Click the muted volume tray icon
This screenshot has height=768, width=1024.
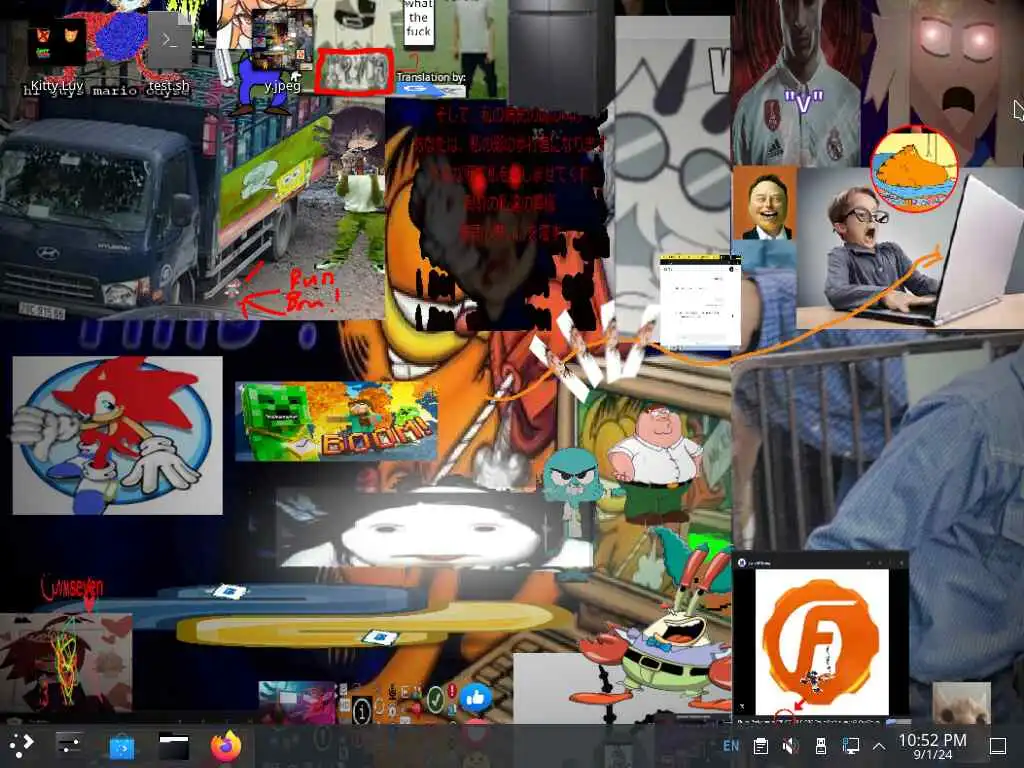click(x=790, y=746)
